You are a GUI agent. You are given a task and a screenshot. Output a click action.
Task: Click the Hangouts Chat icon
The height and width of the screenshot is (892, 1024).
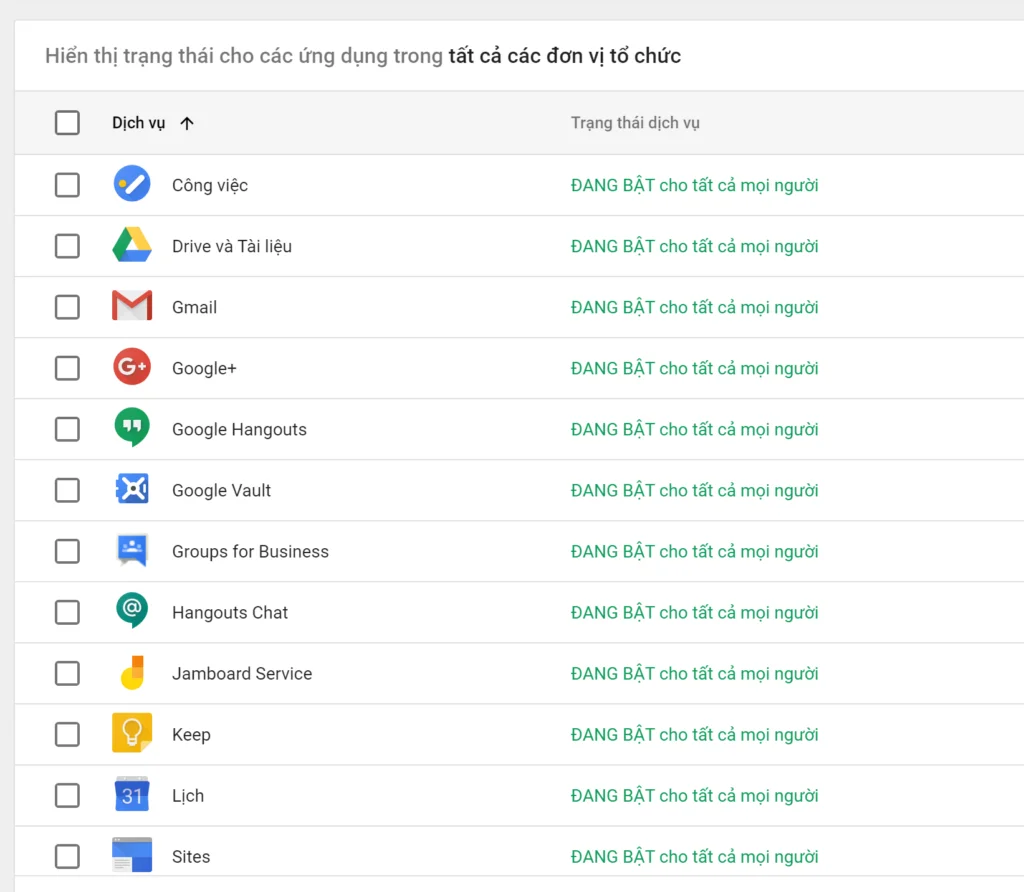point(132,610)
